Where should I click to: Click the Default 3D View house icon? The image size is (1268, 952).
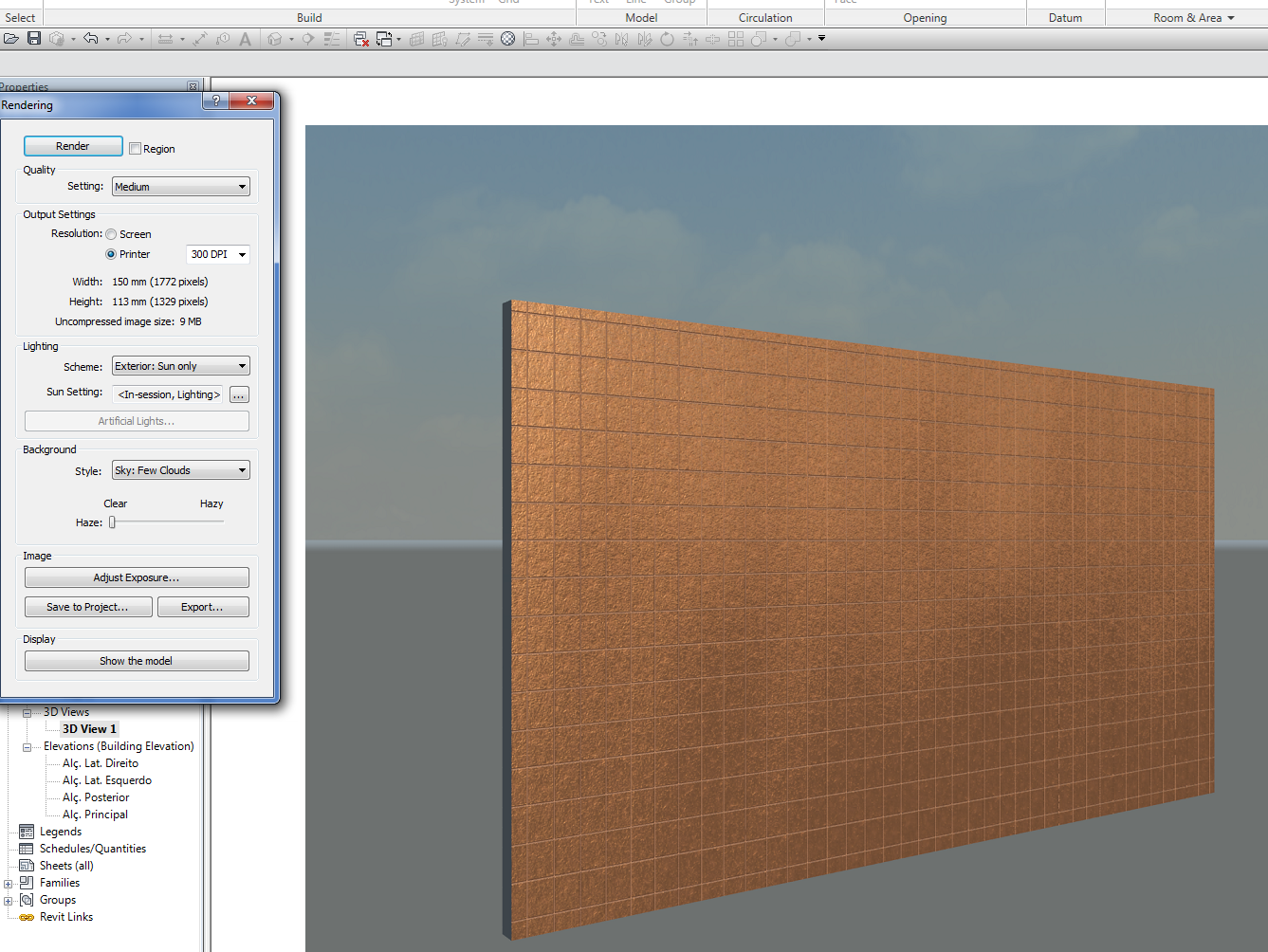[x=274, y=39]
